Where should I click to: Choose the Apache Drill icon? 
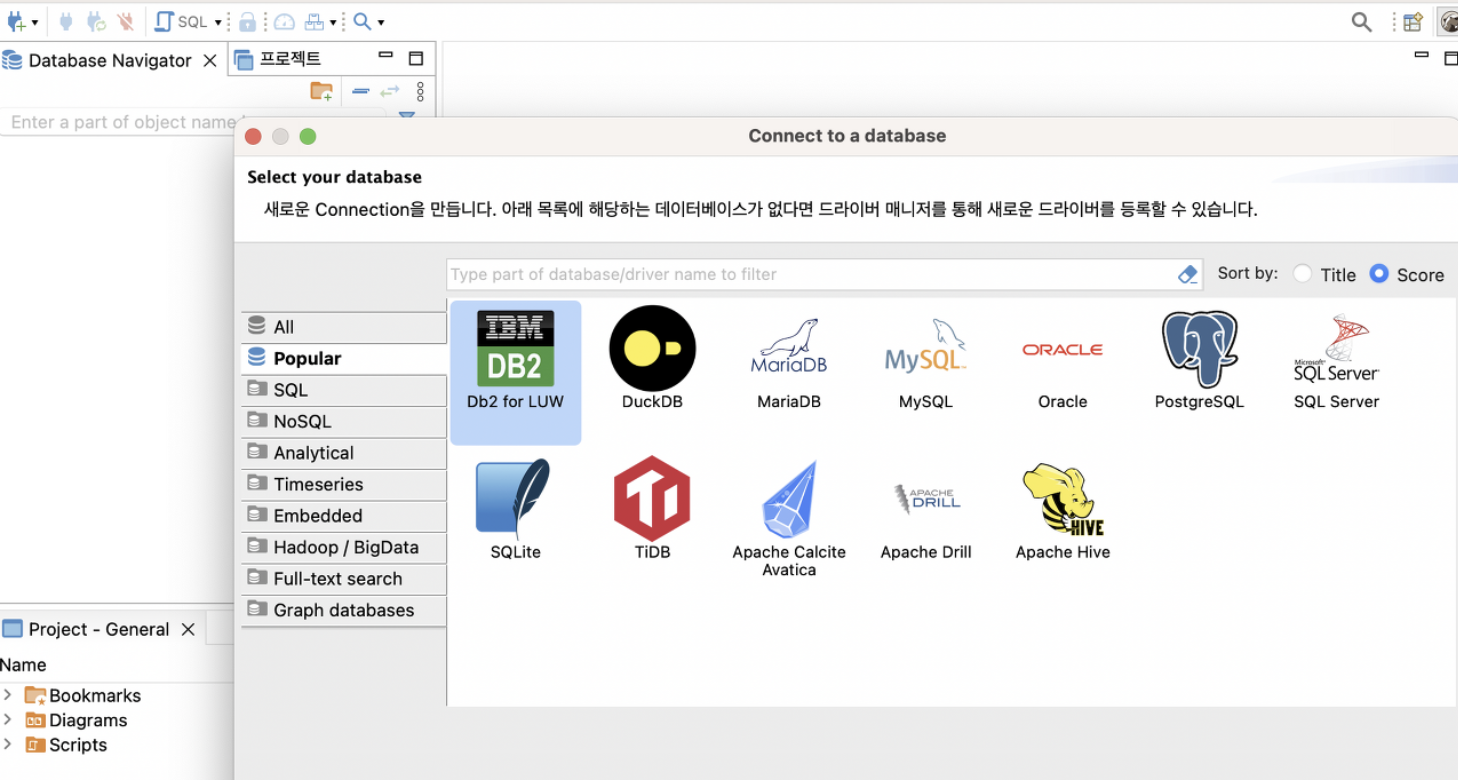point(926,498)
